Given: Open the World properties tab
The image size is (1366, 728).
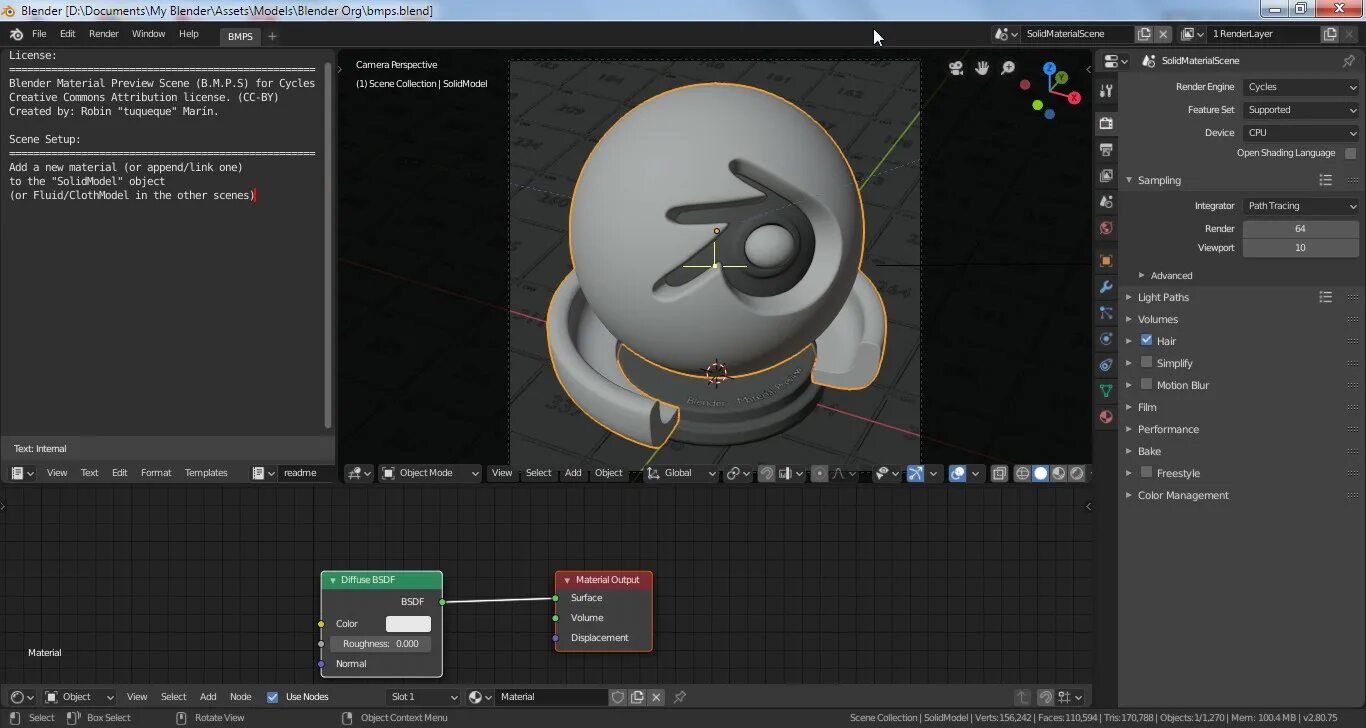Looking at the screenshot, I should point(1106,227).
